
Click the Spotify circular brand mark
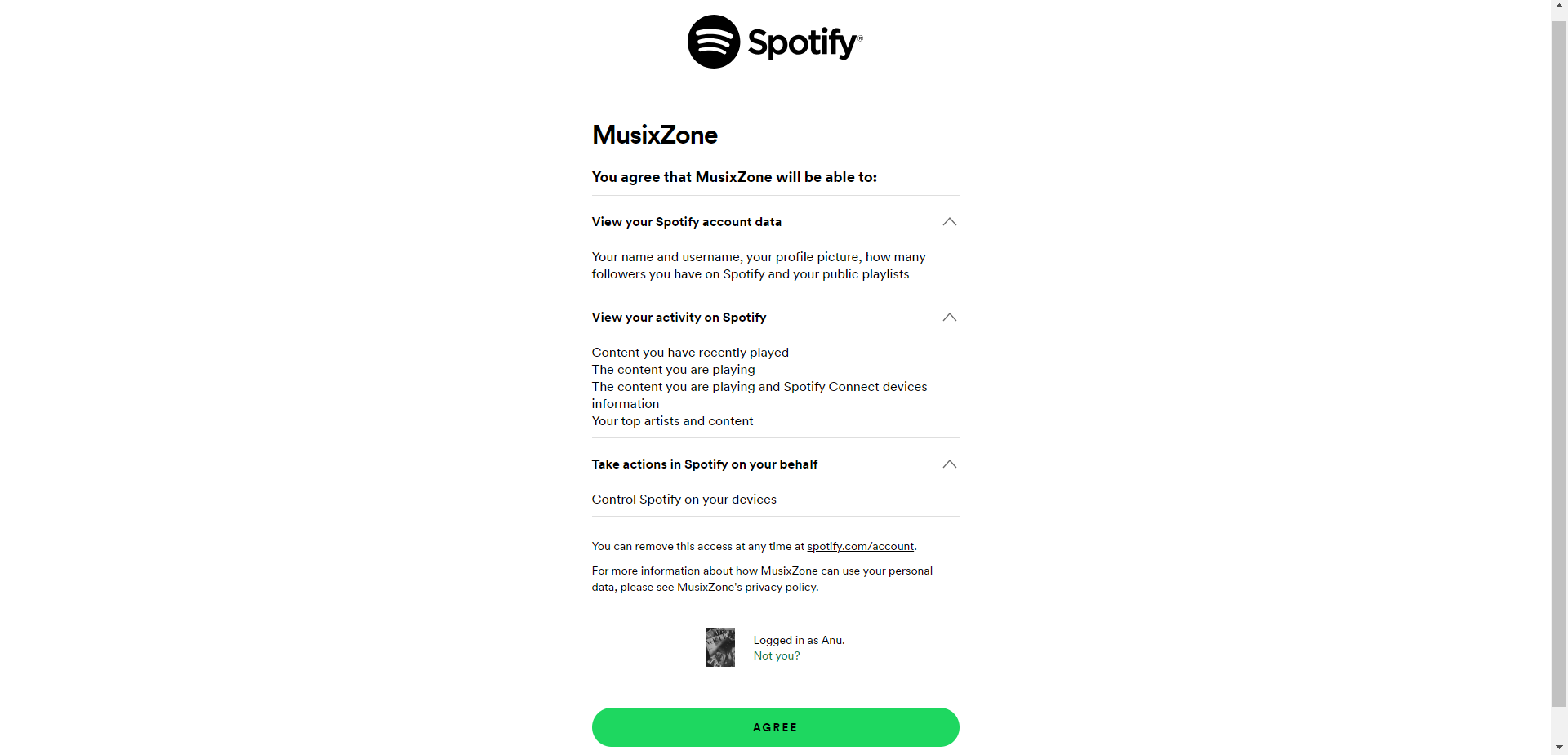(713, 41)
